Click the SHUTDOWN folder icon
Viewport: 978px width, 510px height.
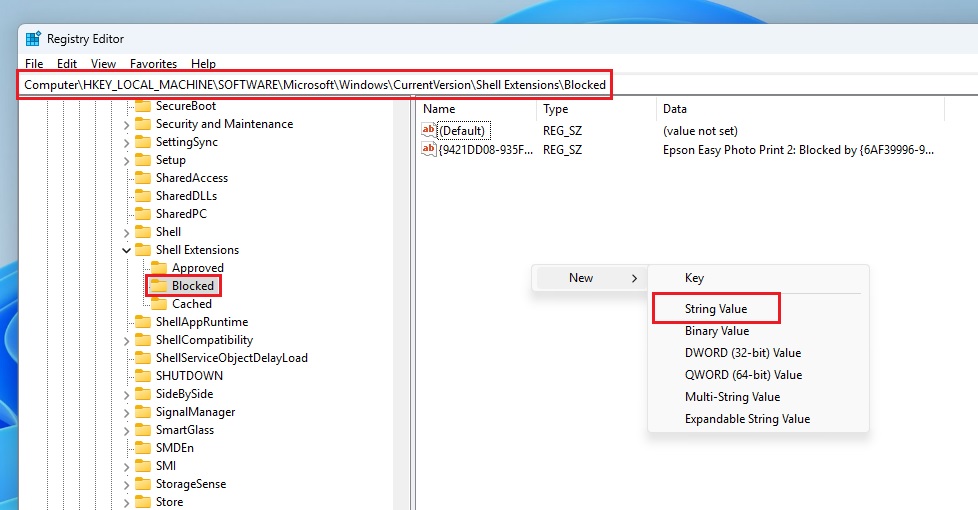coord(143,376)
